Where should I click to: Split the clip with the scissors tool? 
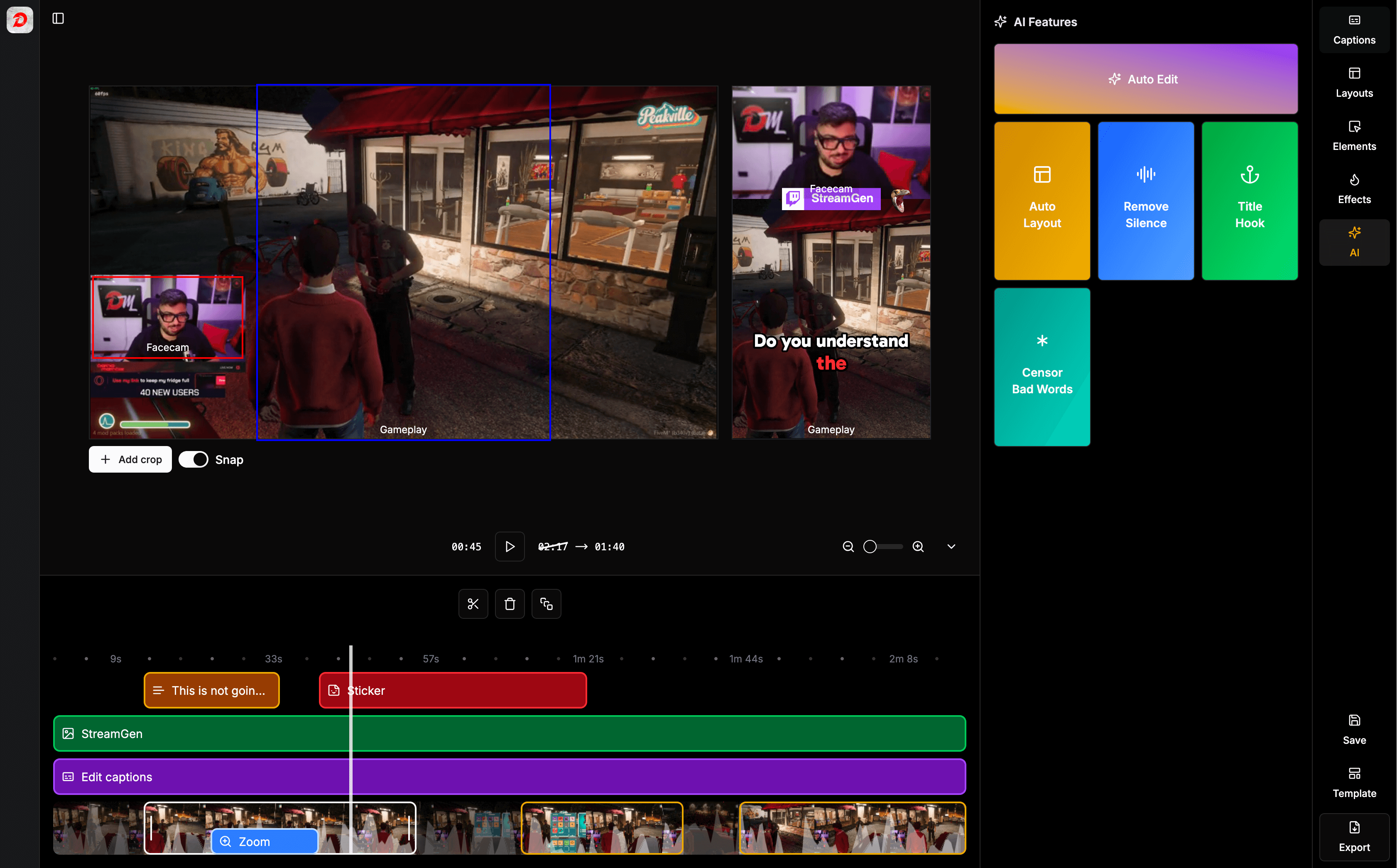473,603
